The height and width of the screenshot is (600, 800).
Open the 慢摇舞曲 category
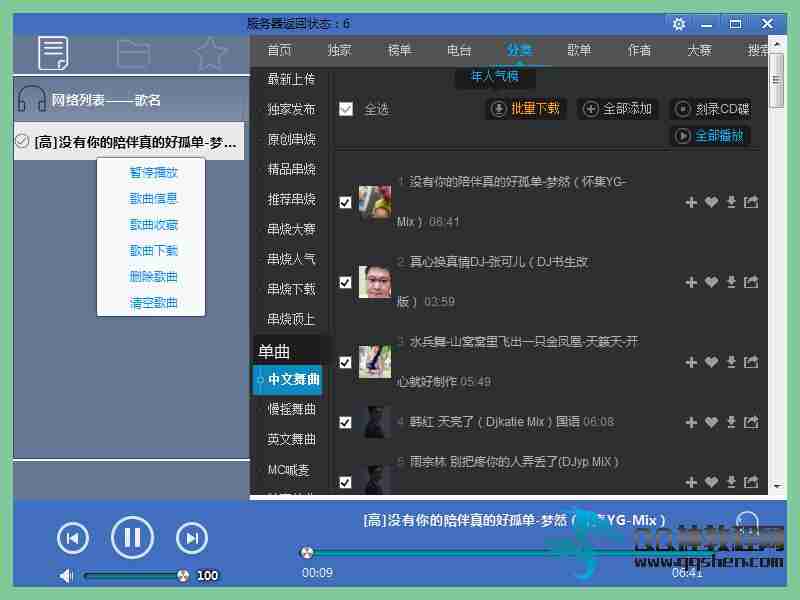point(291,409)
